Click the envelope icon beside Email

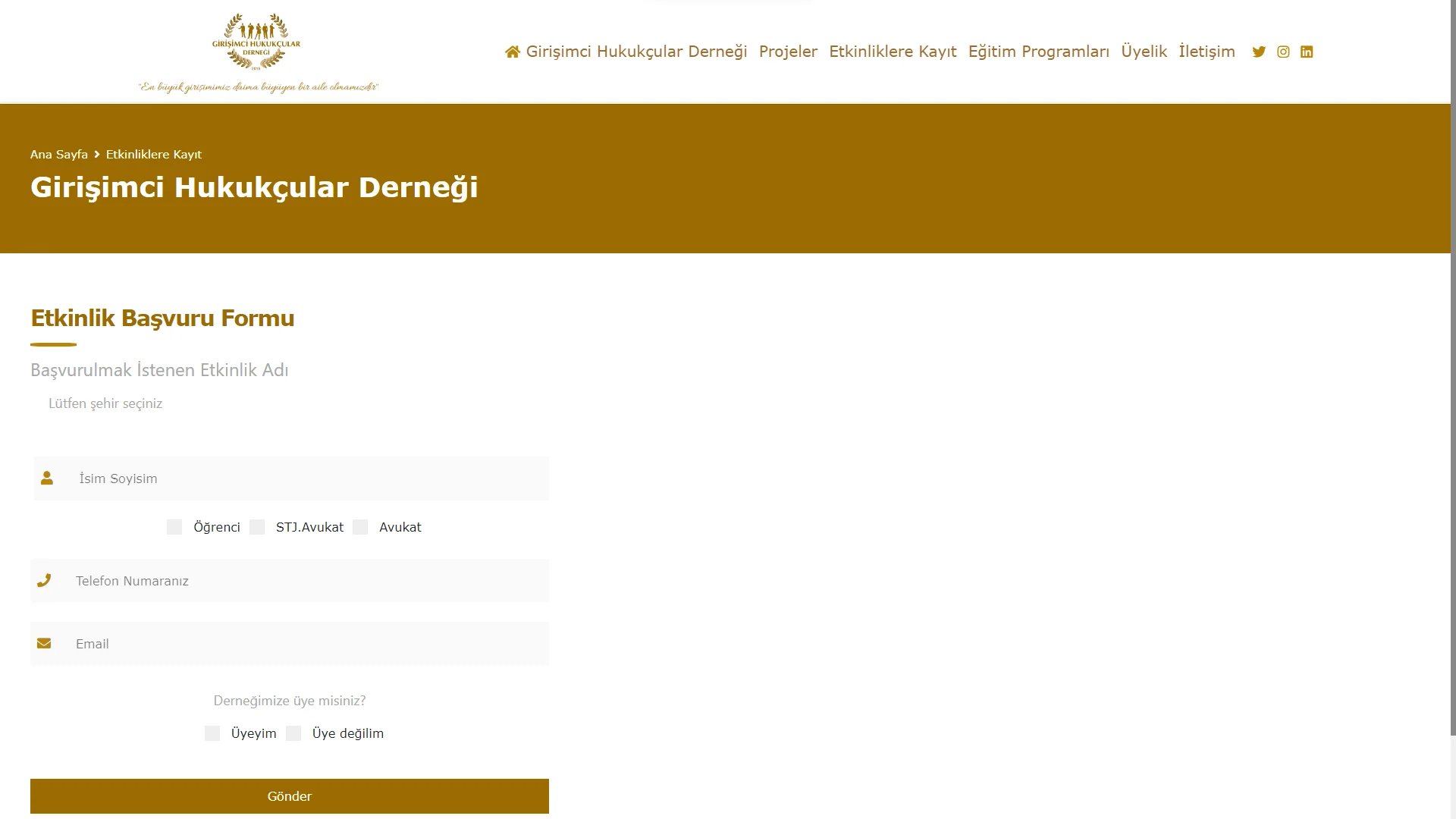pos(44,643)
